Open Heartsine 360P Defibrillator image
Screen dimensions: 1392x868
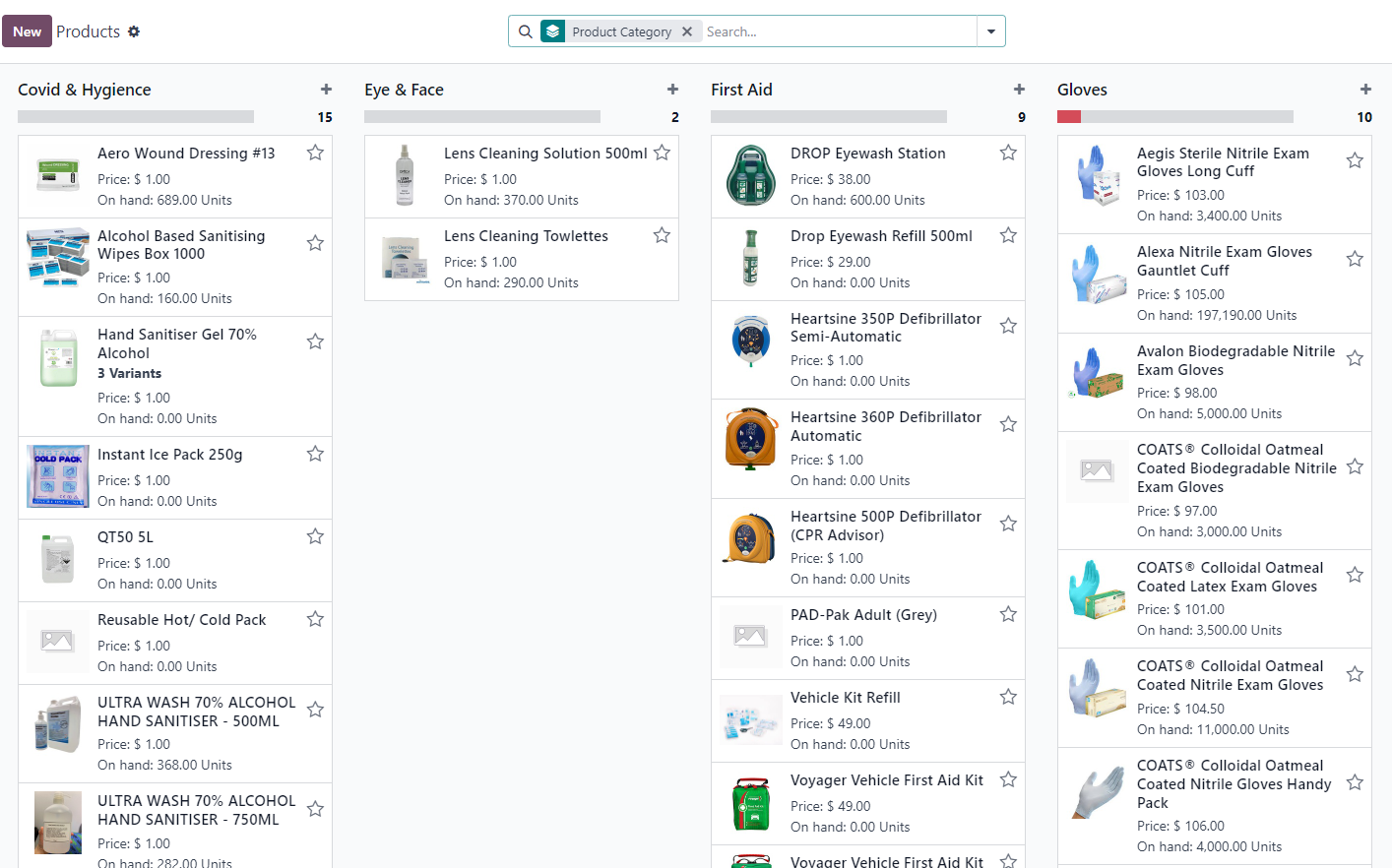[751, 439]
